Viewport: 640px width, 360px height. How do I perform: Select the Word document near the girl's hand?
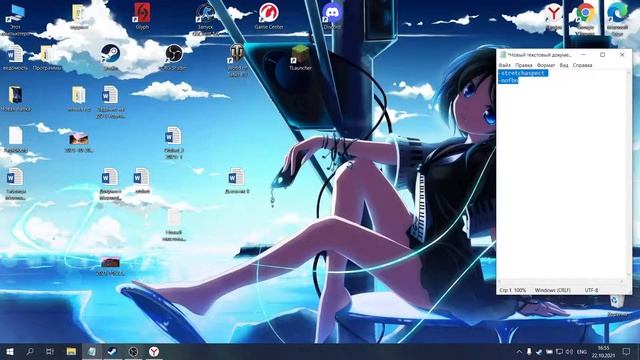tap(237, 180)
